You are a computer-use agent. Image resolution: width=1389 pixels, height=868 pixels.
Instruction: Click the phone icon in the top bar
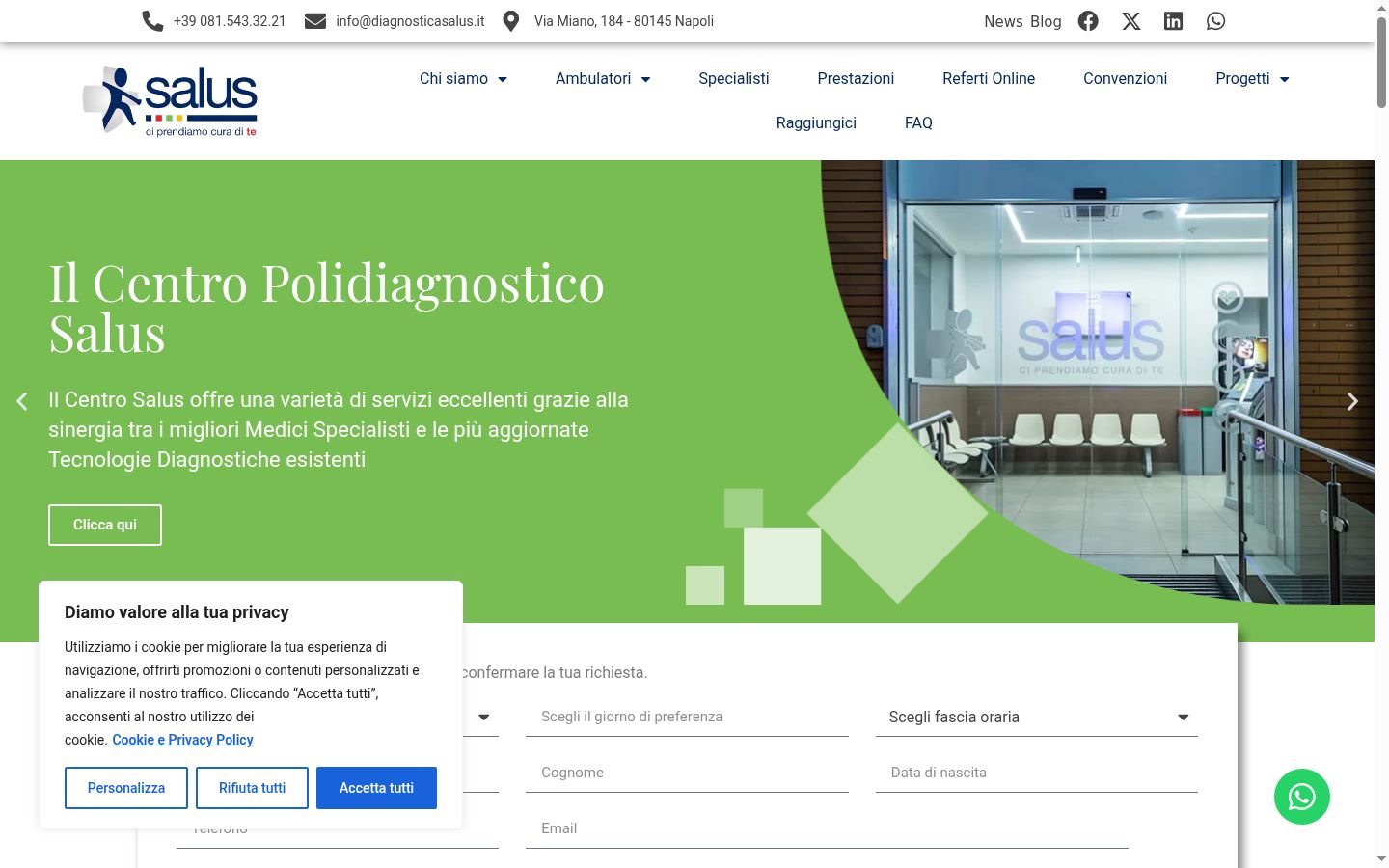(x=152, y=21)
